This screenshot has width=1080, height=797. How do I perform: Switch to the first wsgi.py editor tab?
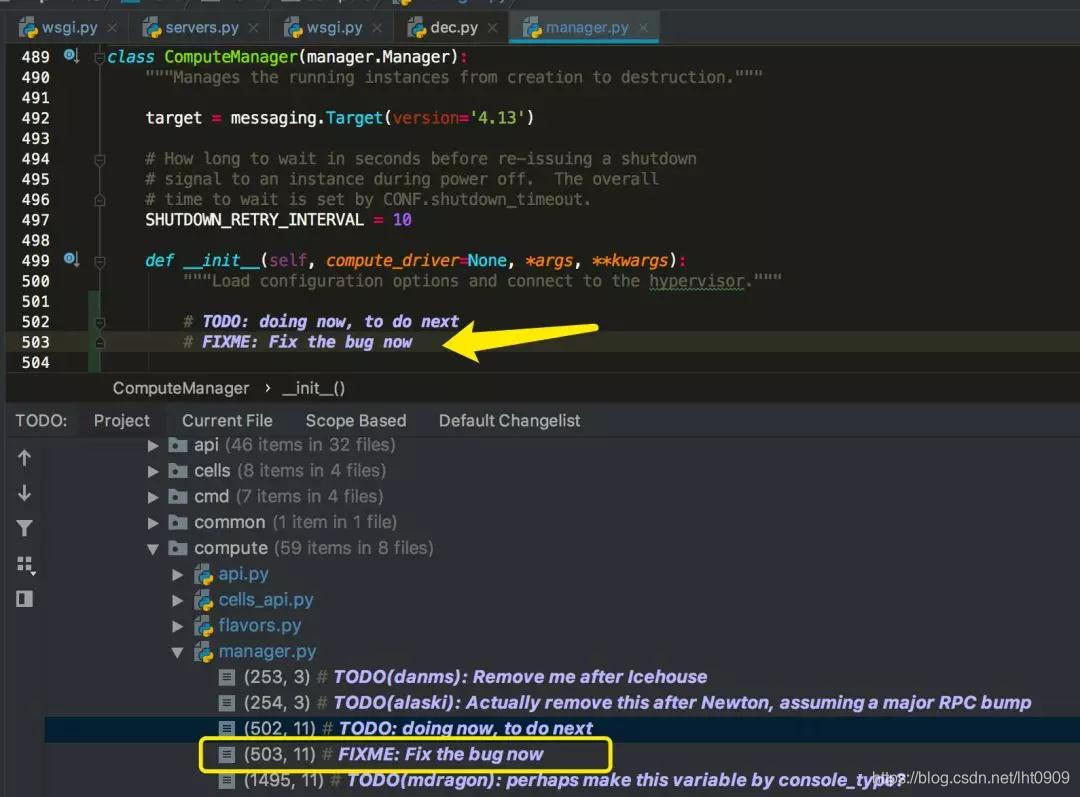tap(68, 28)
